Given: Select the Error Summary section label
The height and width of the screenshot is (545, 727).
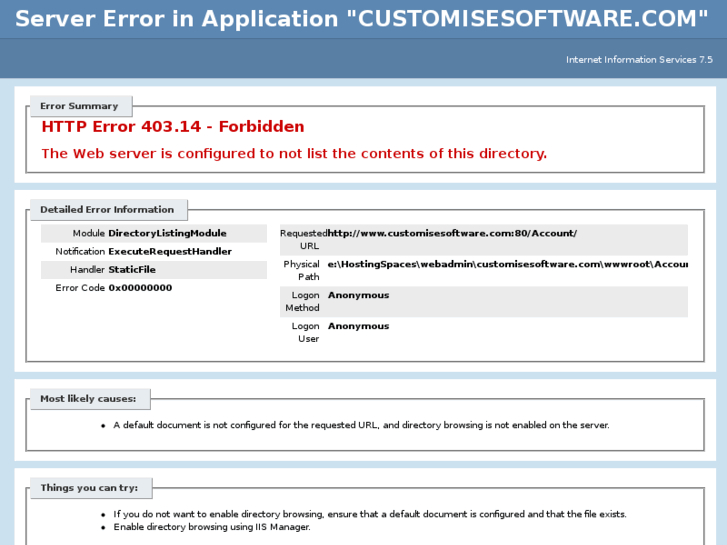Looking at the screenshot, I should pos(79,106).
